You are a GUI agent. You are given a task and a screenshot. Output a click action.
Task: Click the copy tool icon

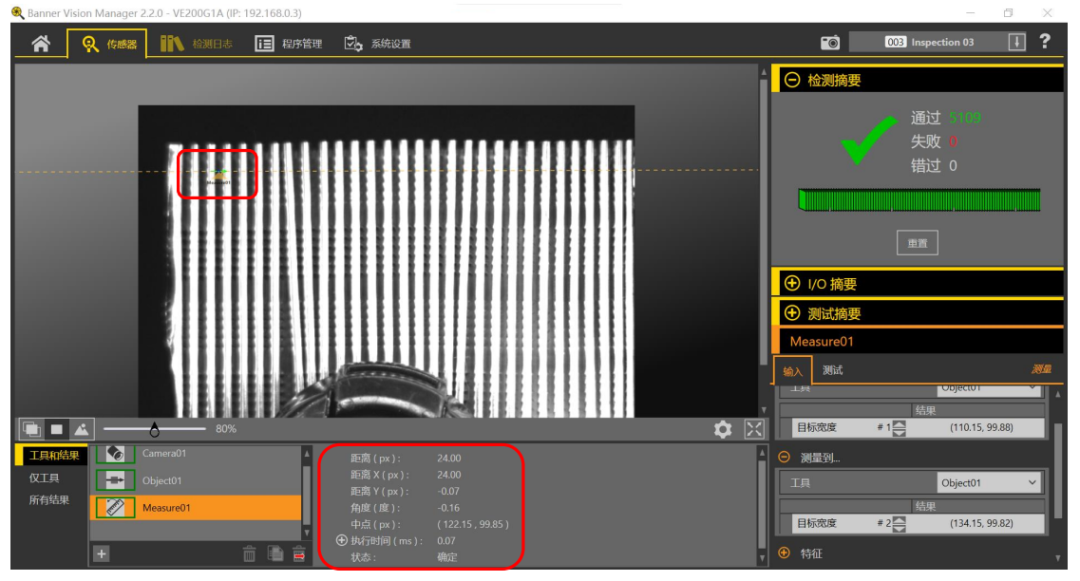tap(275, 554)
